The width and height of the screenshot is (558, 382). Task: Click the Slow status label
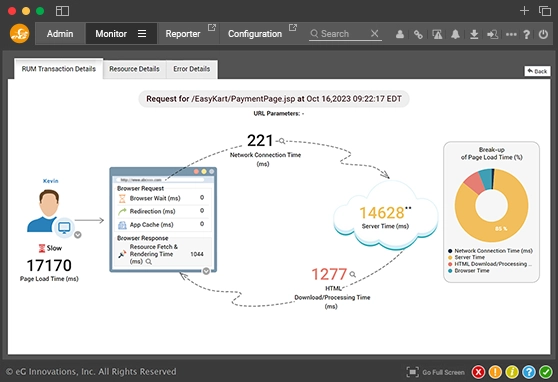tap(54, 248)
